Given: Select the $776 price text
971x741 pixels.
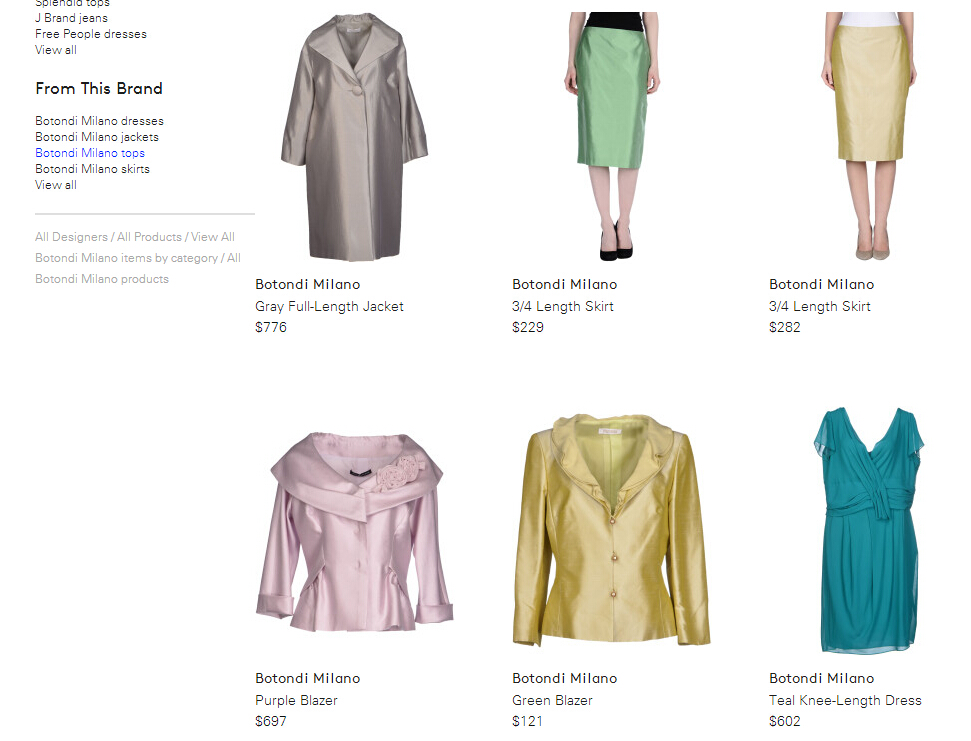Looking at the screenshot, I should [x=271, y=327].
